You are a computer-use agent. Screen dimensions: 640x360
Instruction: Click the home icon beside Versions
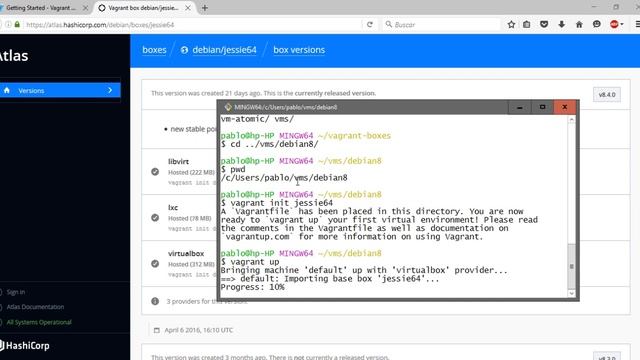click(7, 90)
